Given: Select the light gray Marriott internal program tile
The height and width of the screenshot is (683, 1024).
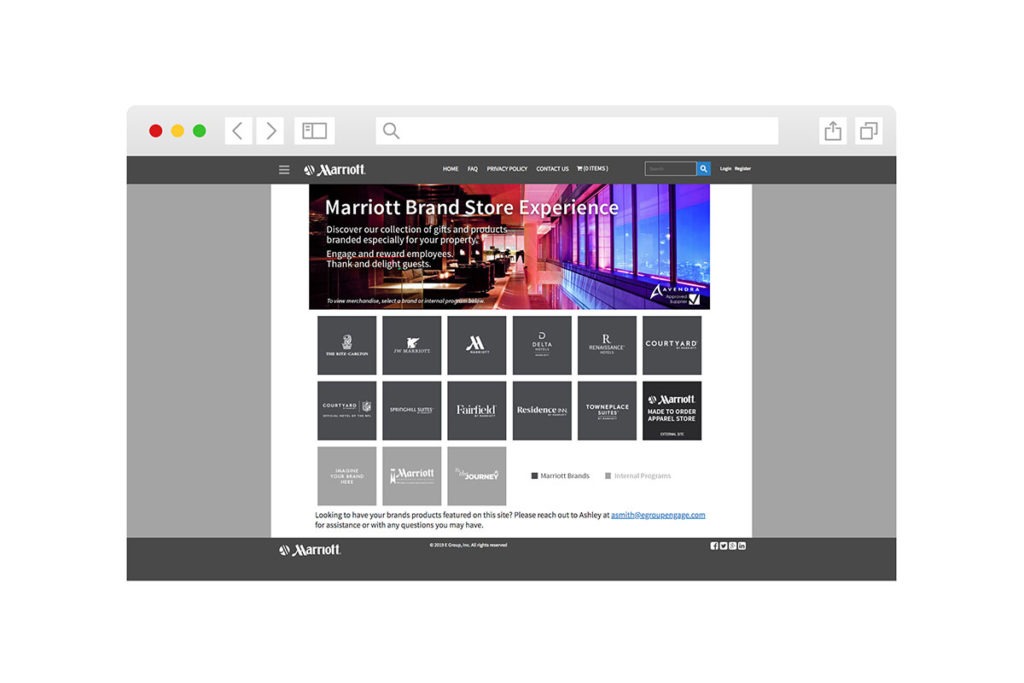Looking at the screenshot, I should point(411,476).
